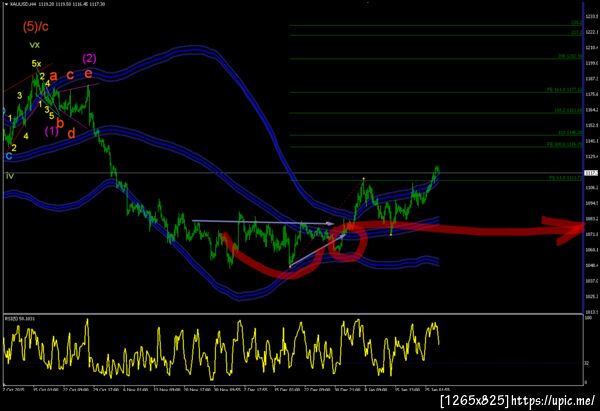600x411 pixels.
Task: Click the FE 61.8 Fibonacci level label
Action: 566,178
